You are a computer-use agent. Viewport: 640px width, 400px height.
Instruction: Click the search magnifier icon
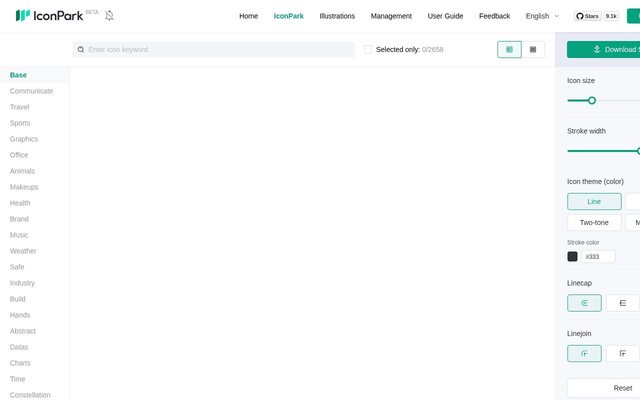point(81,49)
